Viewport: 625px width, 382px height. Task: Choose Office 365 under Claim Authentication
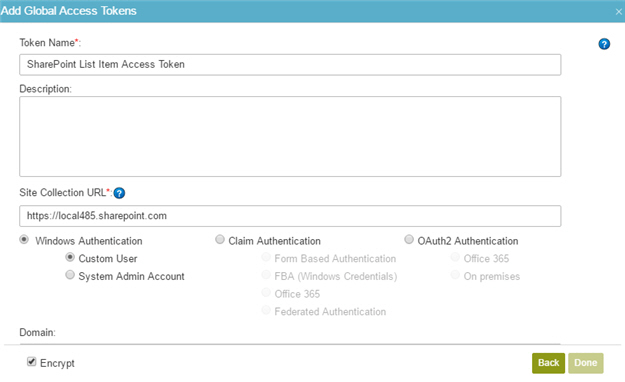coord(266,293)
